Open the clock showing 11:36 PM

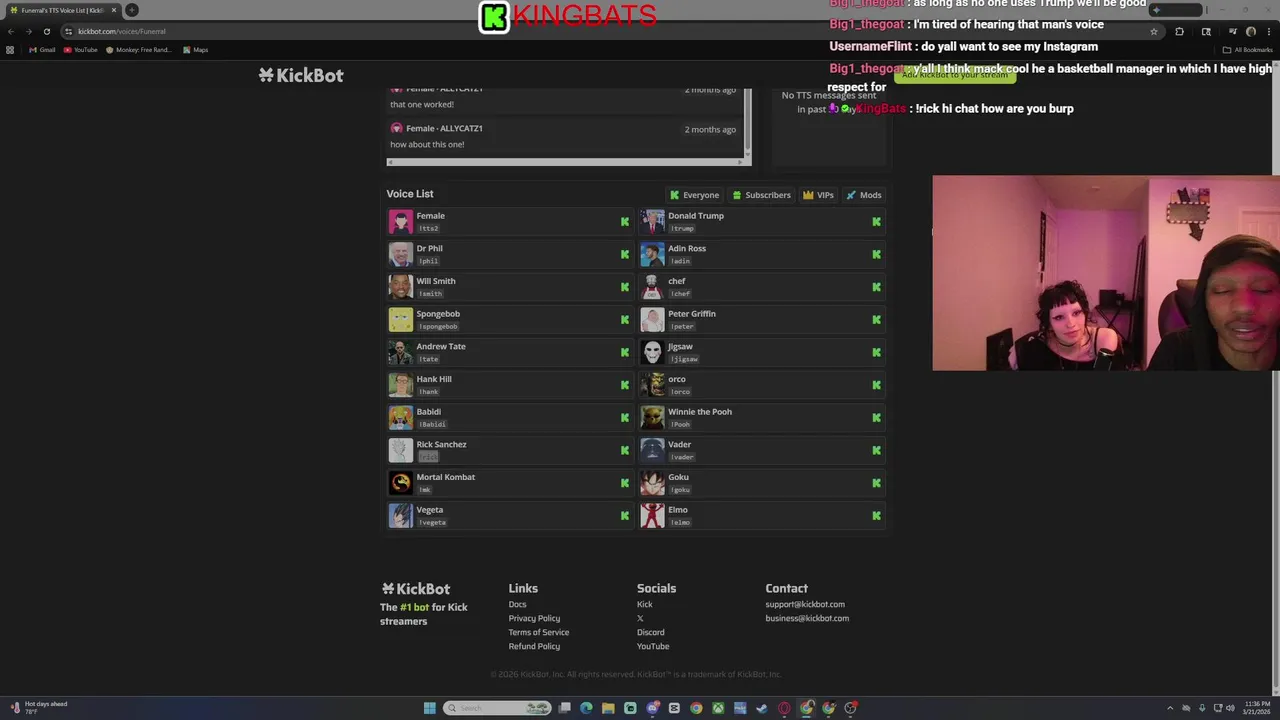tap(1257, 707)
